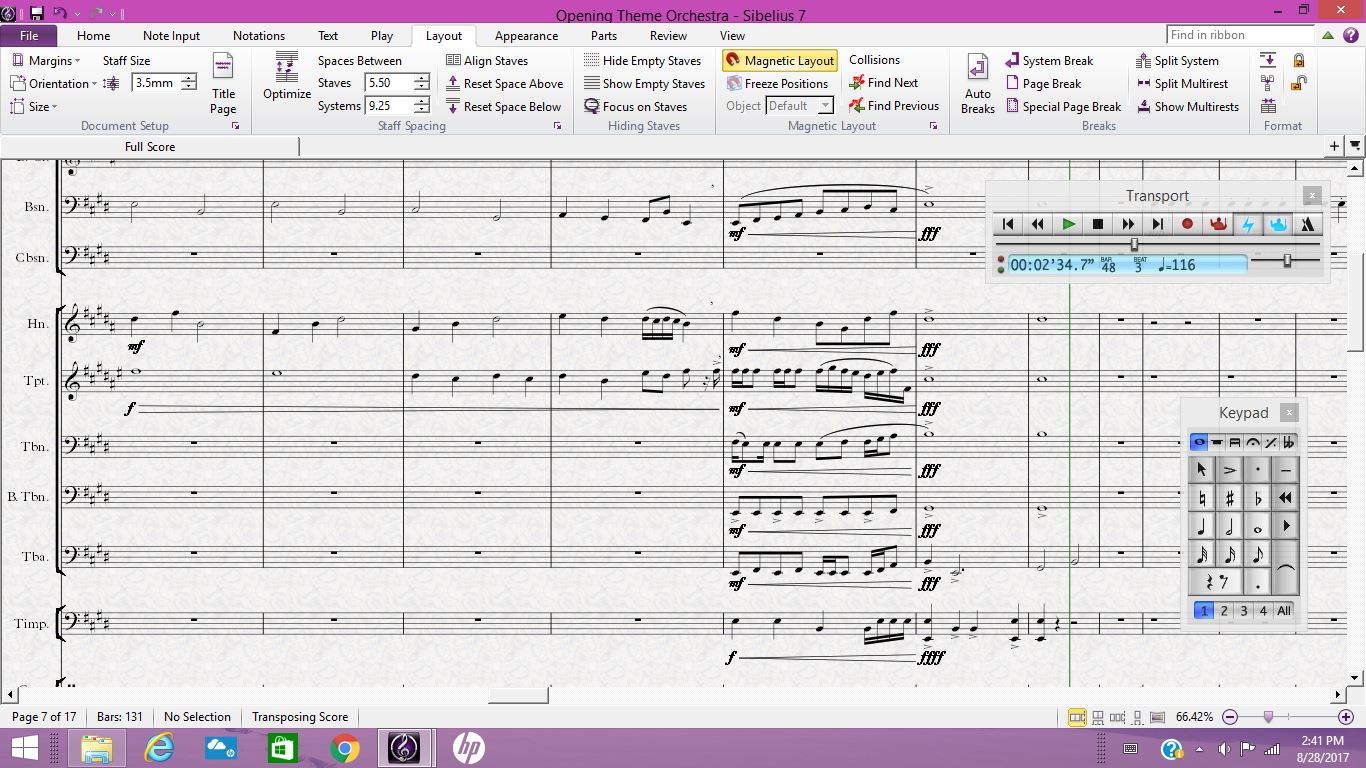Increase Staves spacing value stepper

[x=421, y=78]
